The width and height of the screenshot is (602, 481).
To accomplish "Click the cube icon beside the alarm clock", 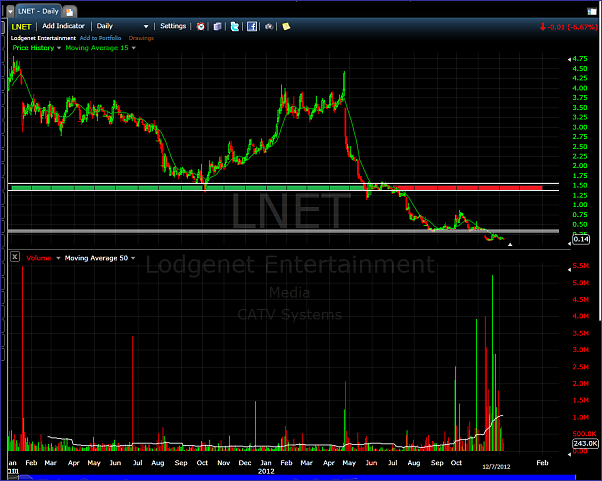I will [x=218, y=26].
